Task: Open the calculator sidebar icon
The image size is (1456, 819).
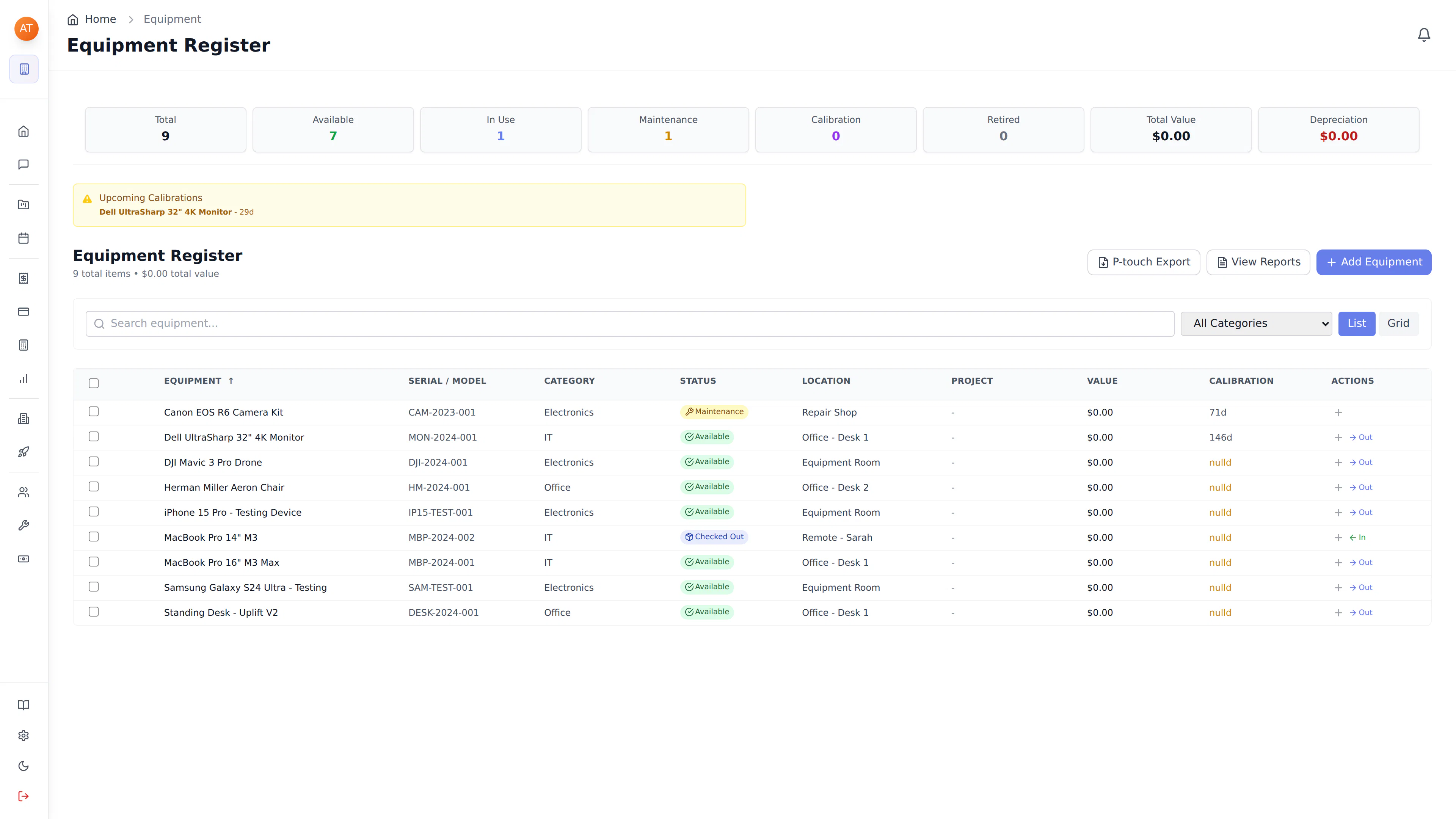Action: (x=24, y=345)
